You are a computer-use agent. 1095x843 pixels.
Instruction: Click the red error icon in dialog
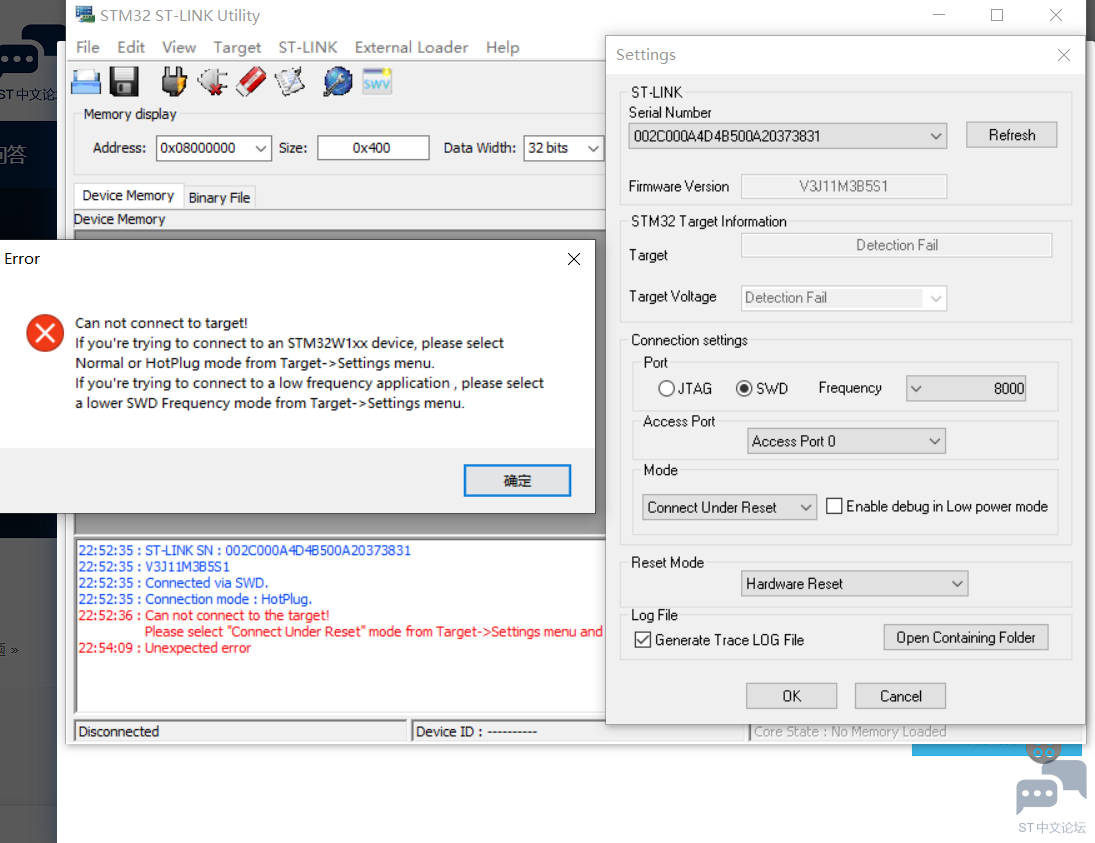[45, 332]
